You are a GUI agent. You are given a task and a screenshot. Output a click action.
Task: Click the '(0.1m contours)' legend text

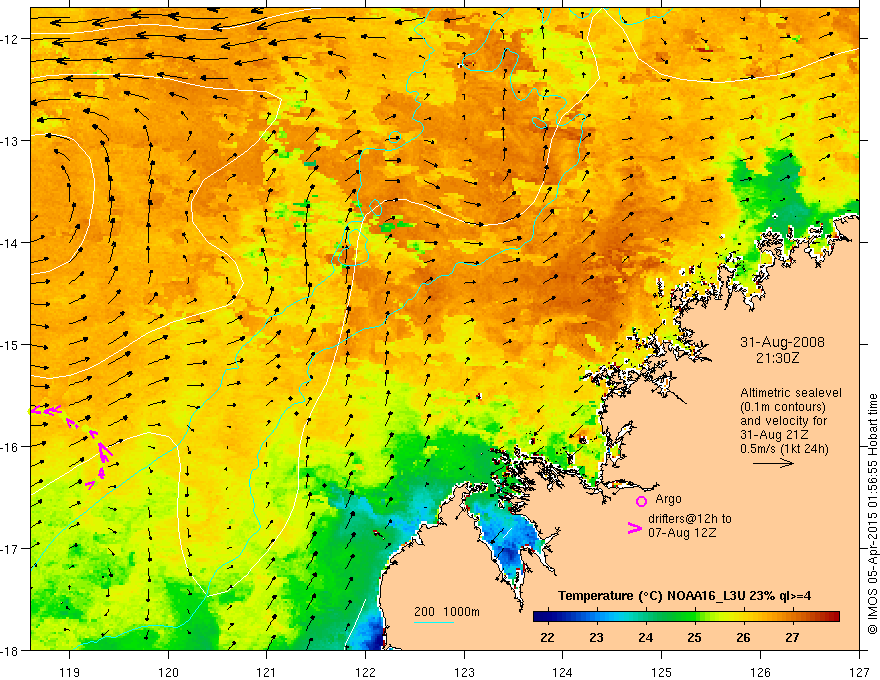coord(783,407)
